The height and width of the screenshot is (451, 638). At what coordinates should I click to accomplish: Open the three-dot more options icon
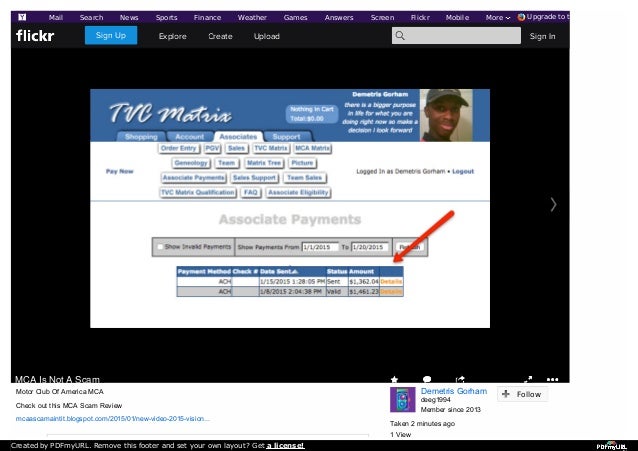tap(552, 379)
